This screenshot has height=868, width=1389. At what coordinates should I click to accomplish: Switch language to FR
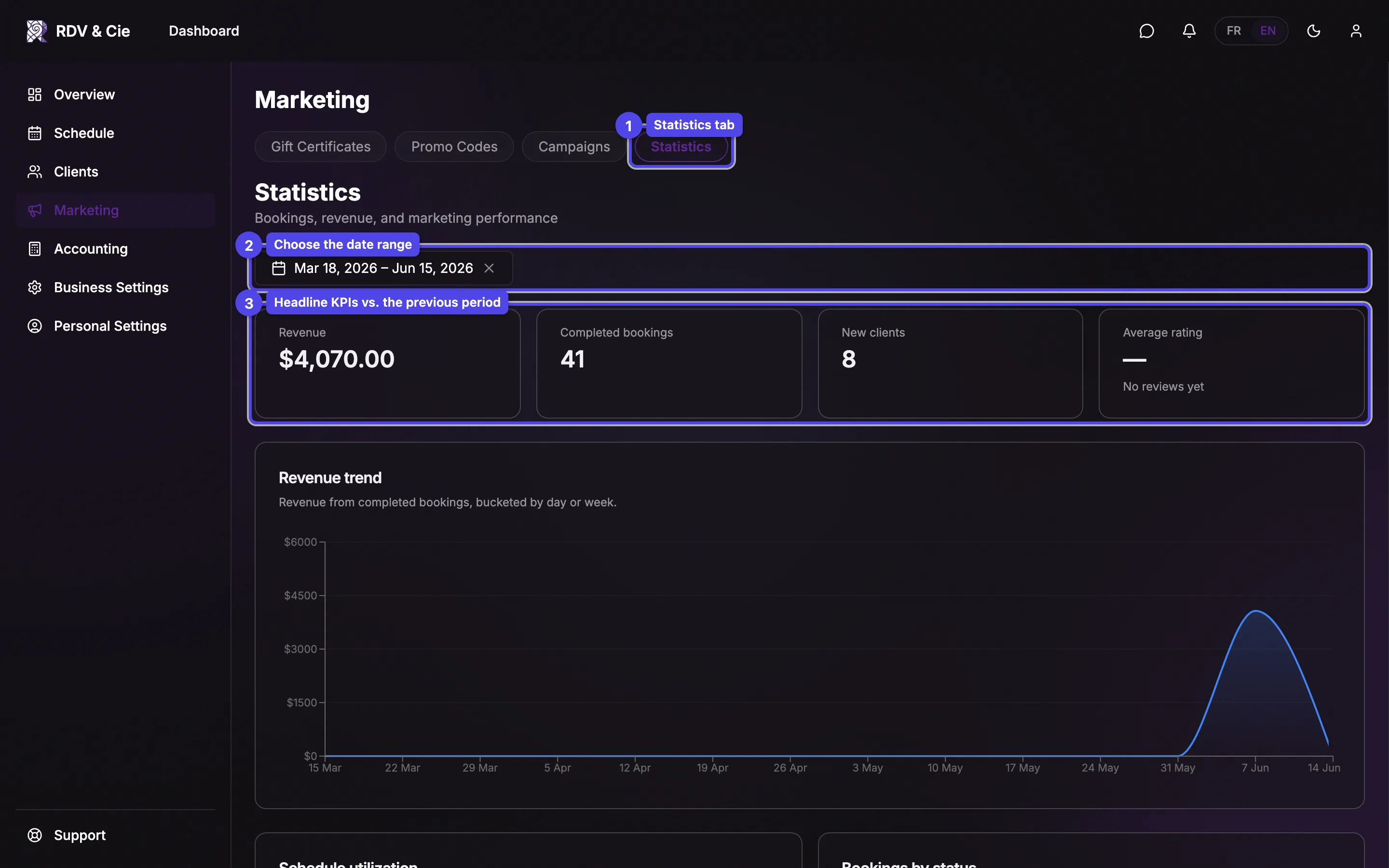click(1233, 31)
